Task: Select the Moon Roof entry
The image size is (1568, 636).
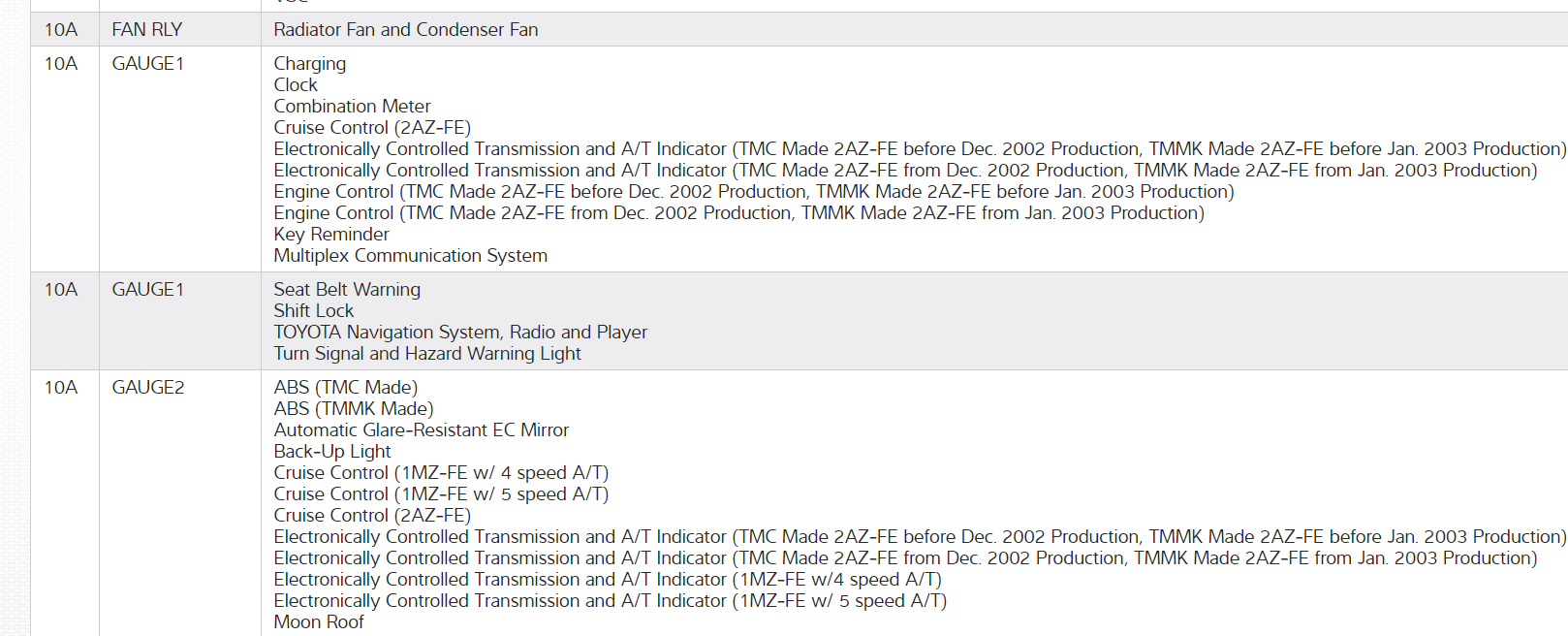Action: click(319, 622)
